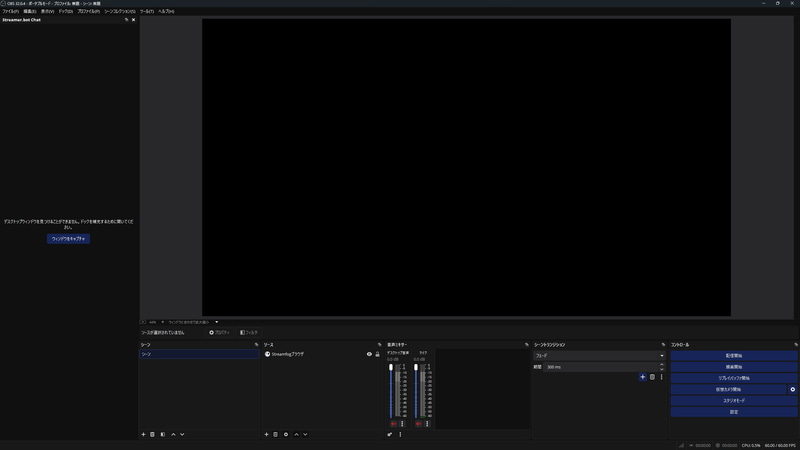Open preview scaling dropdown arrow
The height and width of the screenshot is (450, 800).
(217, 322)
